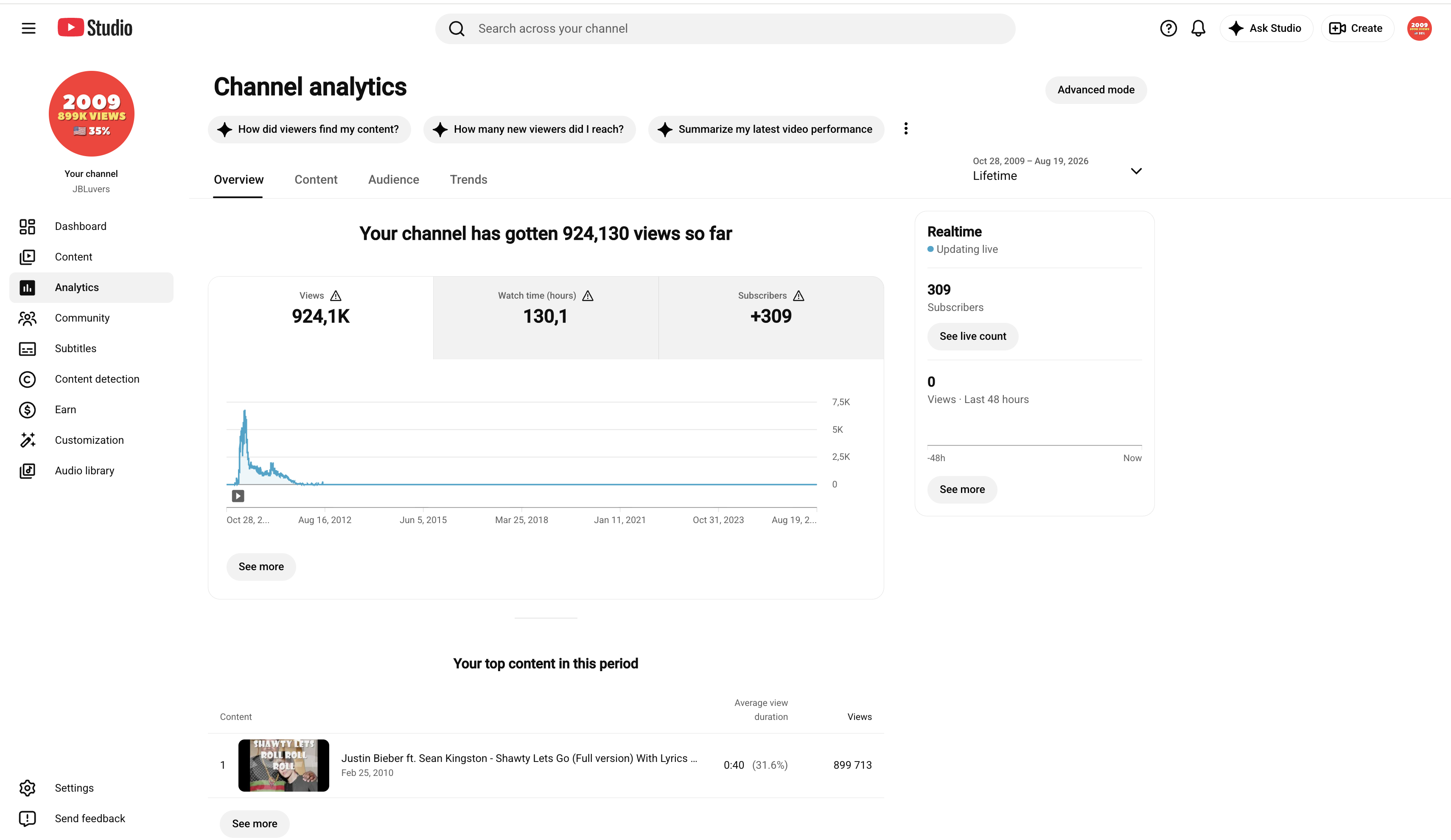Switch to the Trends tab
Image resolution: width=1451 pixels, height=840 pixels.
[468, 179]
